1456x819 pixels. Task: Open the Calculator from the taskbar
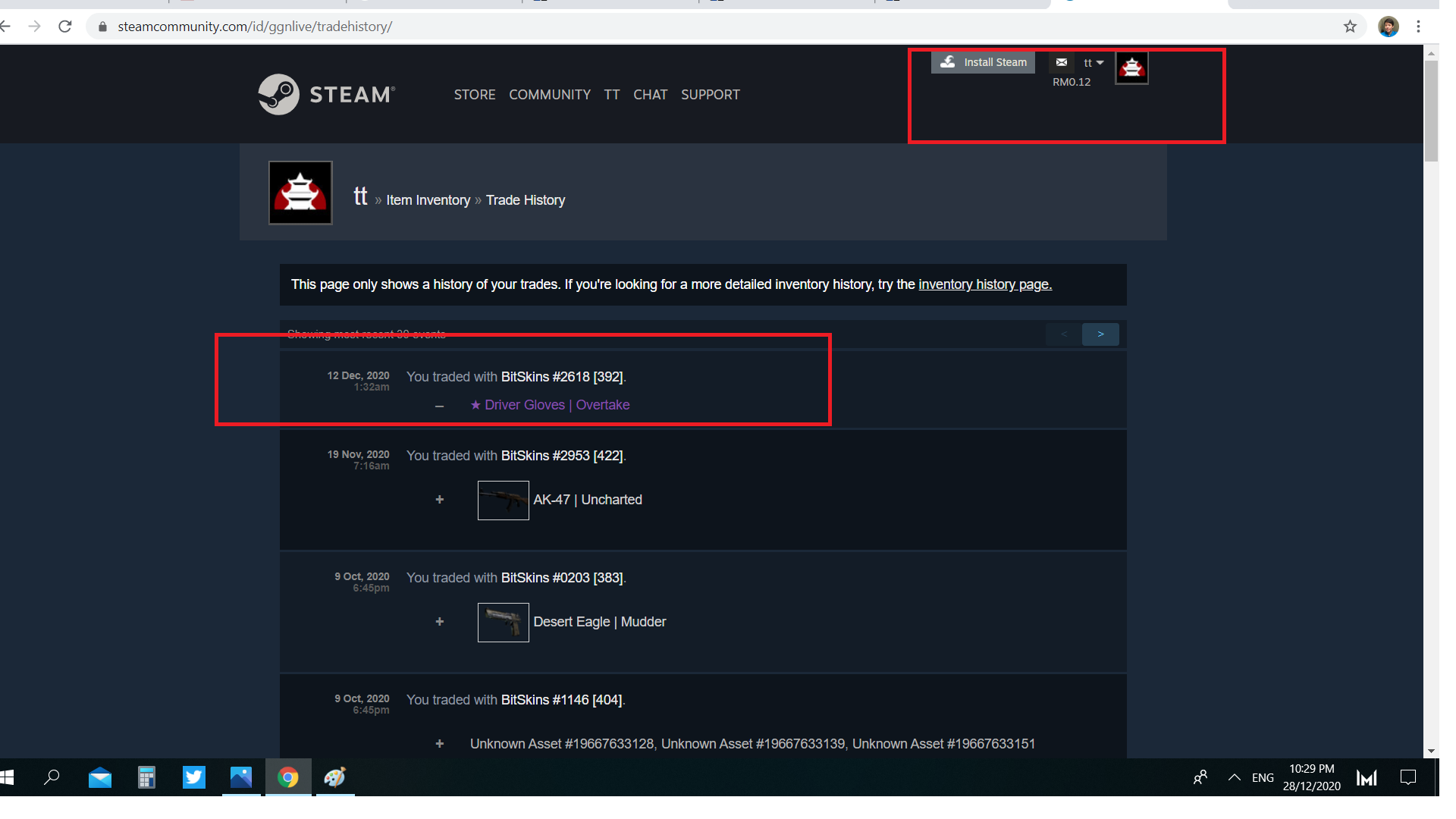coord(147,777)
